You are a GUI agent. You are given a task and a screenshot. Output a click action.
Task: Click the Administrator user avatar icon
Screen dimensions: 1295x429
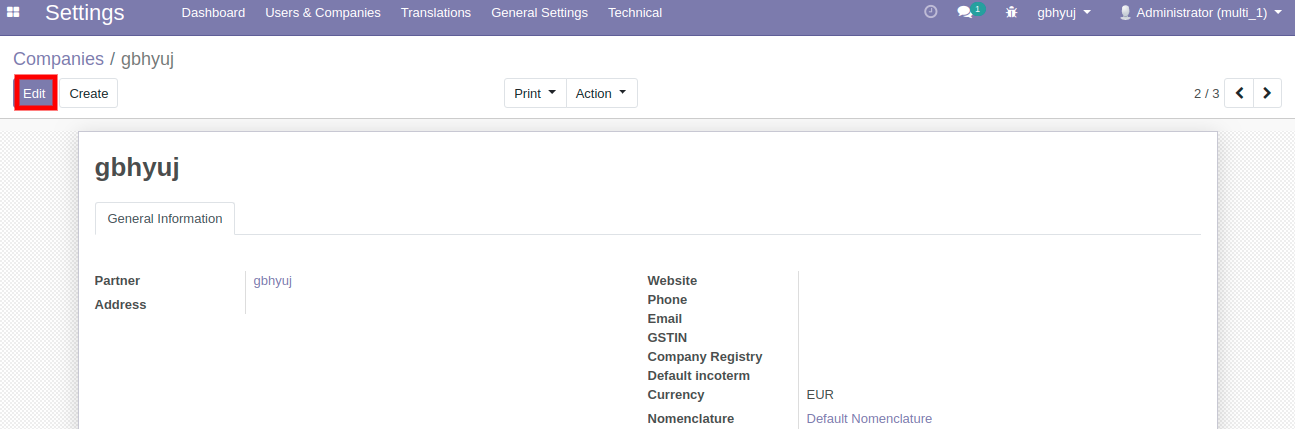click(1125, 13)
